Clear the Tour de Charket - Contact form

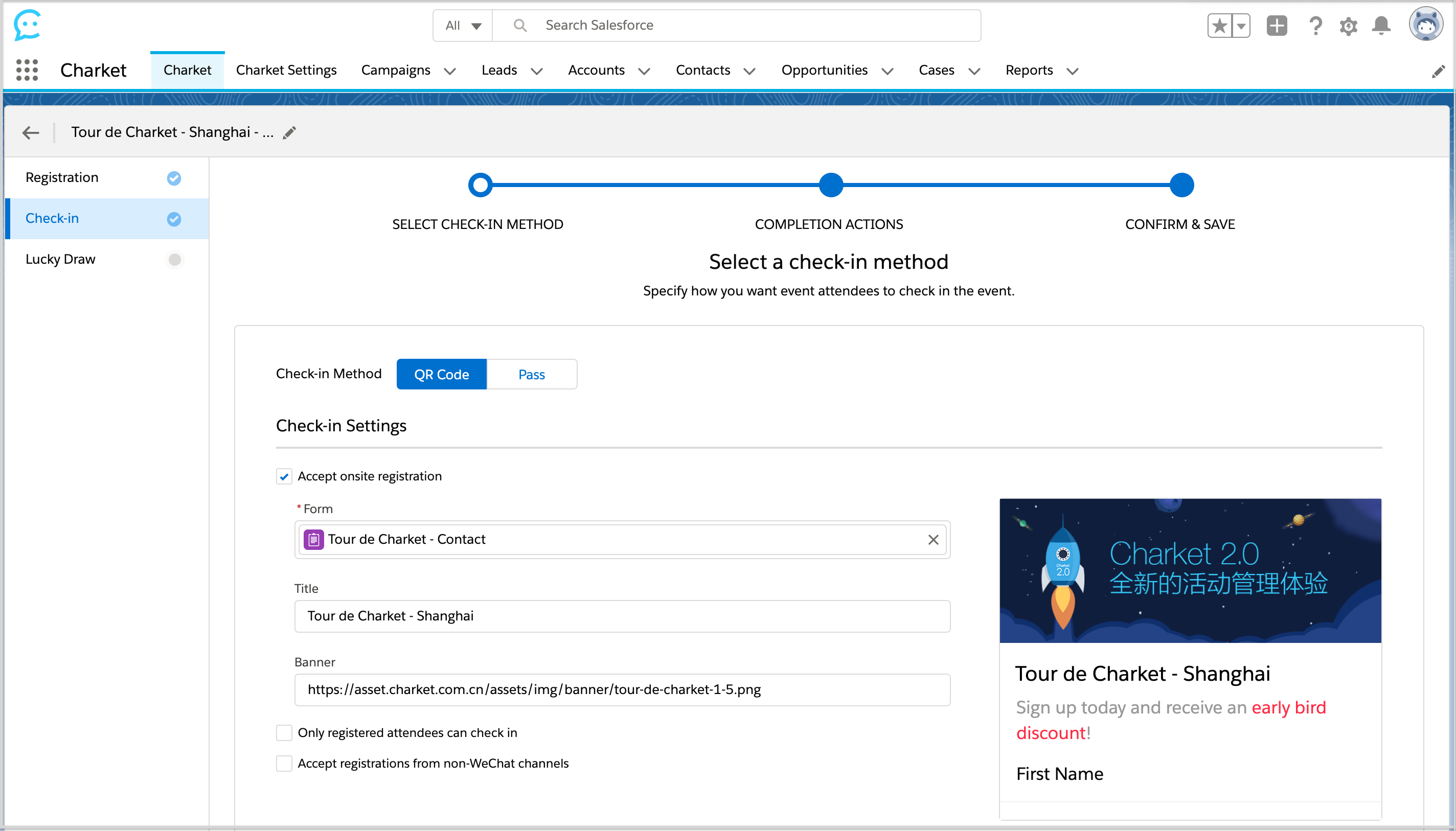click(933, 539)
